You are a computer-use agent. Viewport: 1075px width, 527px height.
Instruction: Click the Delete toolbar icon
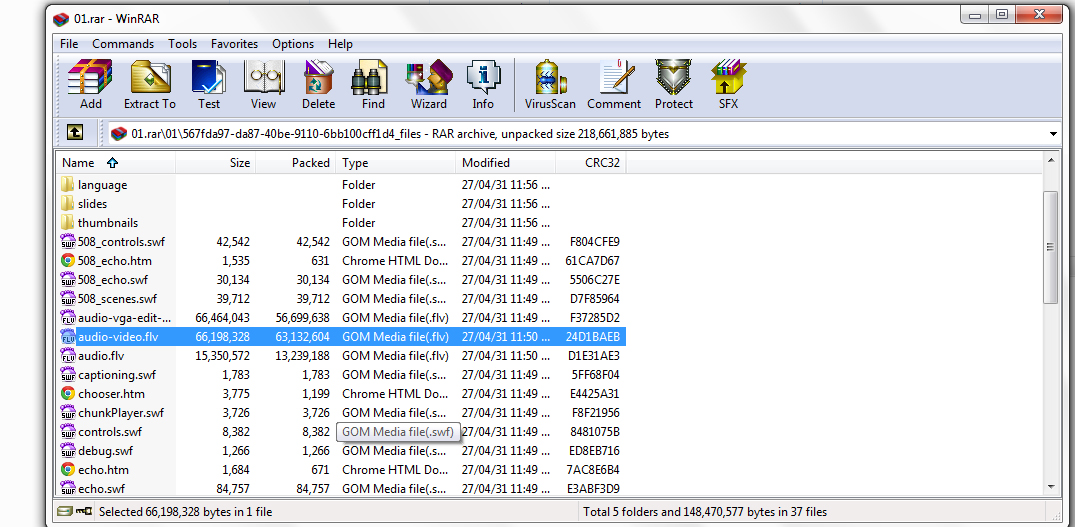318,84
